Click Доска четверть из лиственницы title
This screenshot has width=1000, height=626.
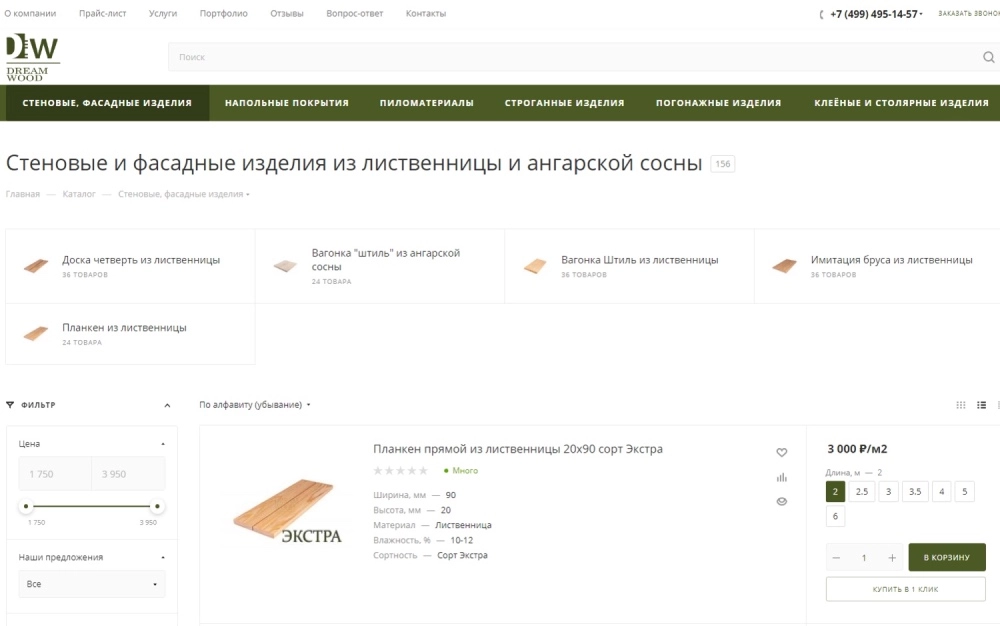coord(141,260)
